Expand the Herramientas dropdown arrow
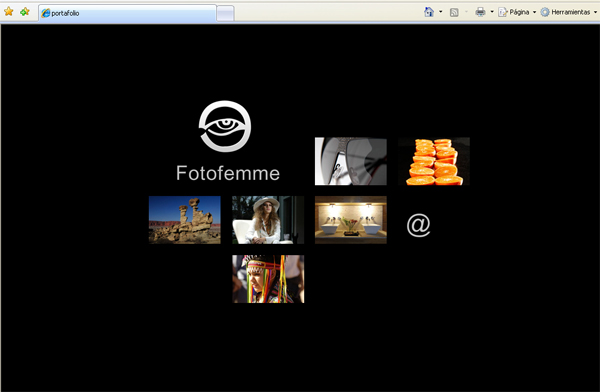Viewport: 600px width, 392px height. point(595,12)
